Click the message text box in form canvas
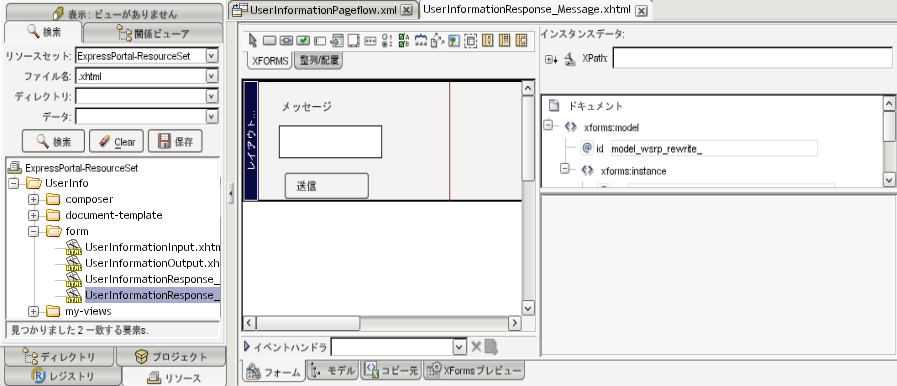This screenshot has width=897, height=386. (330, 141)
